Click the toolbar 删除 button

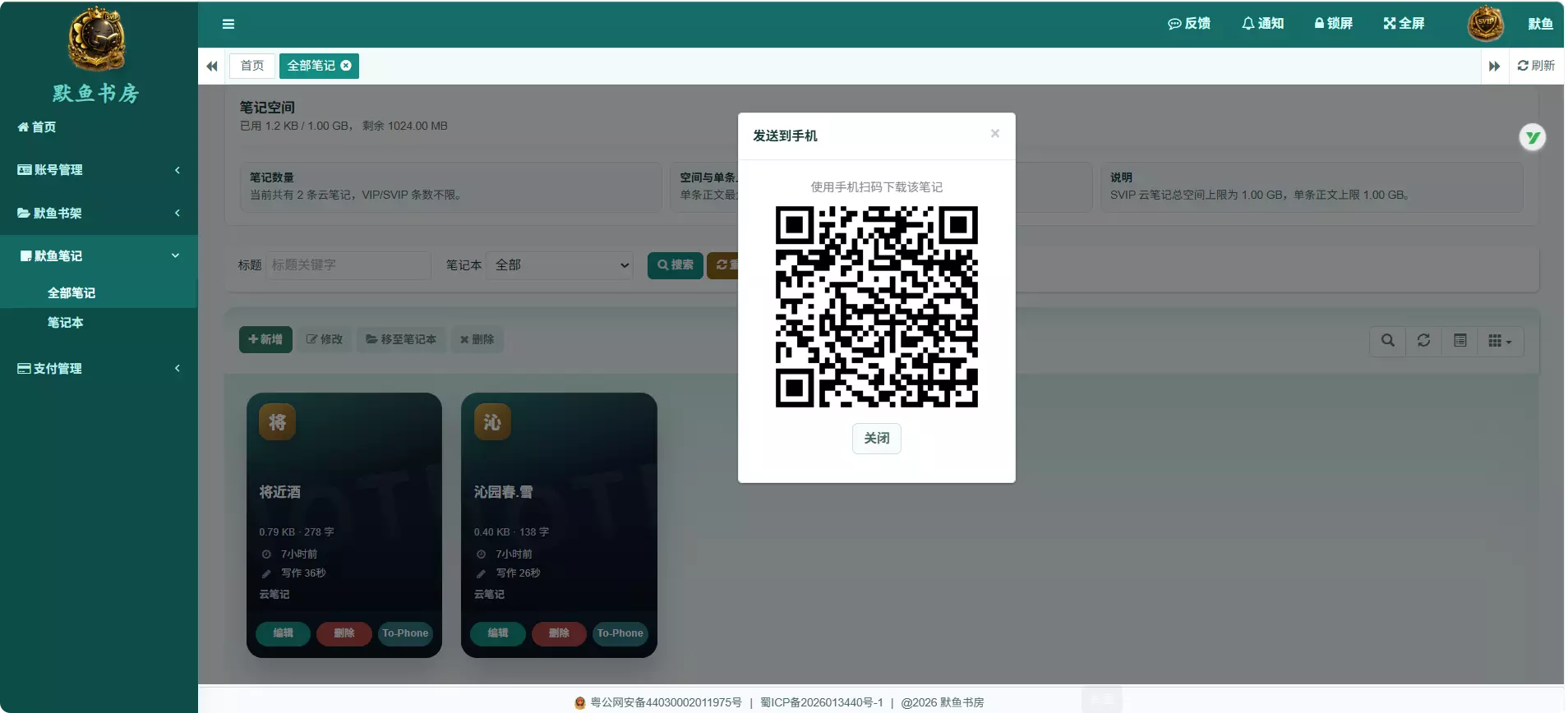coord(477,339)
